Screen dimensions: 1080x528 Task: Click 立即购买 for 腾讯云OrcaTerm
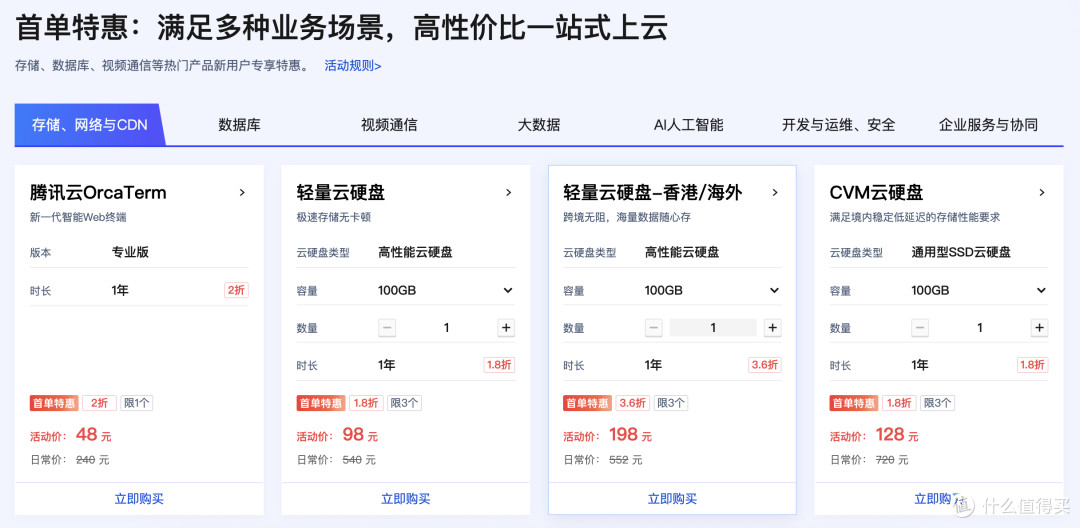[139, 499]
